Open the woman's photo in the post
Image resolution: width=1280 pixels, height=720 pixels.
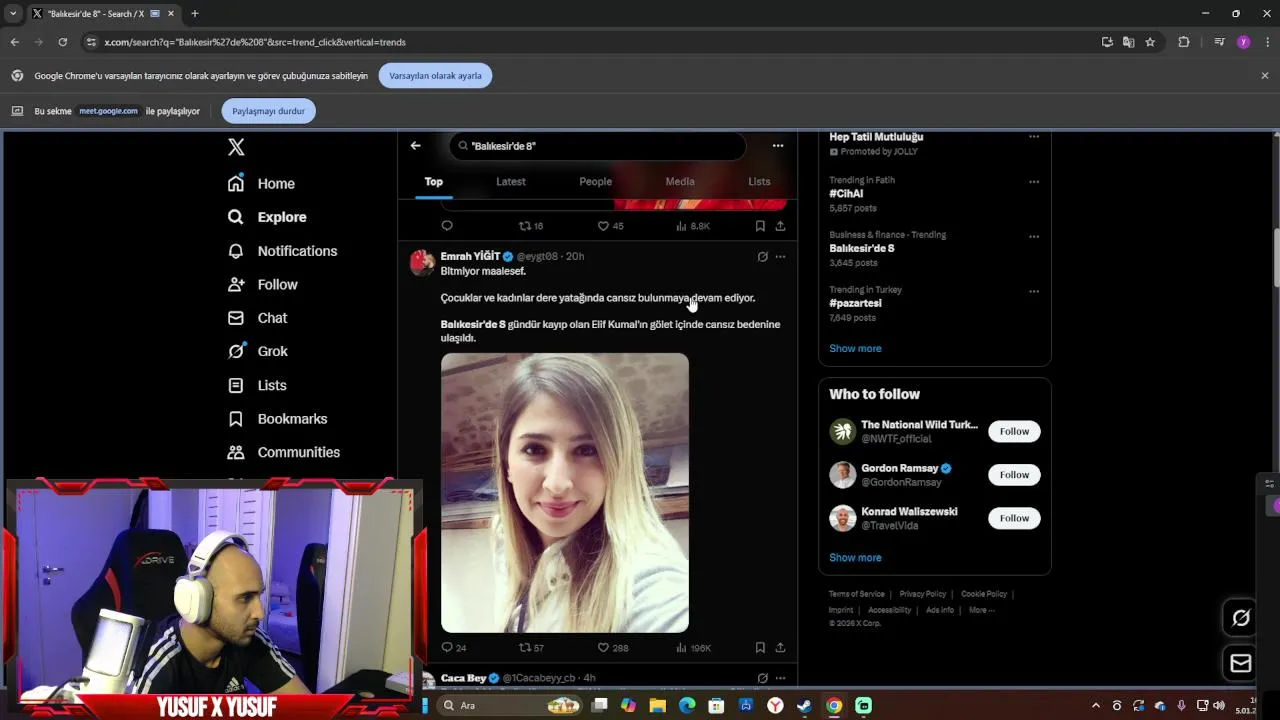click(565, 493)
